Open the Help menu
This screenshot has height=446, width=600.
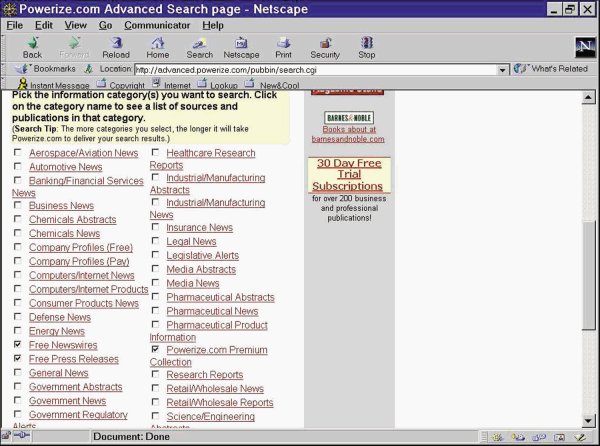tap(213, 25)
